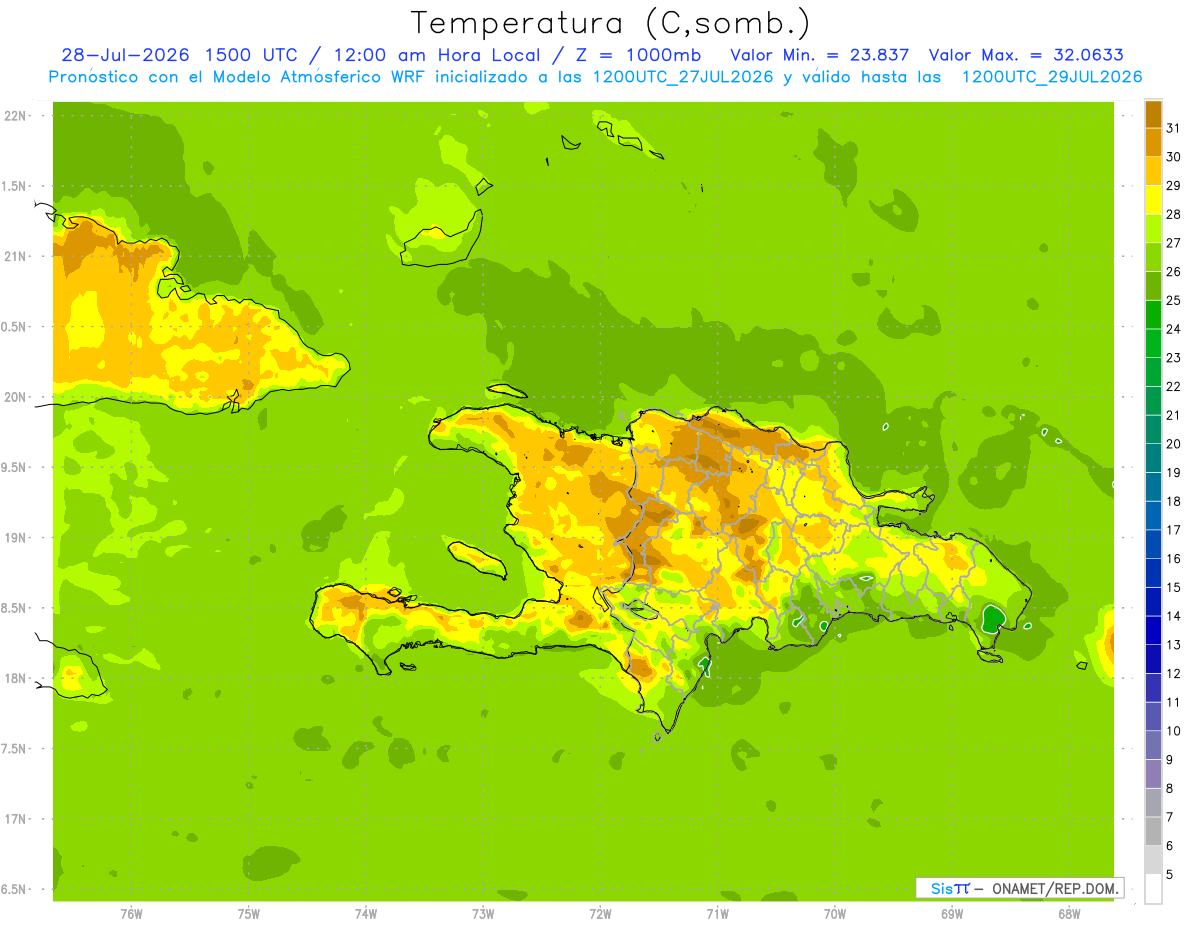Click the 74W longitude axis label
The height and width of the screenshot is (927, 1200).
click(366, 914)
